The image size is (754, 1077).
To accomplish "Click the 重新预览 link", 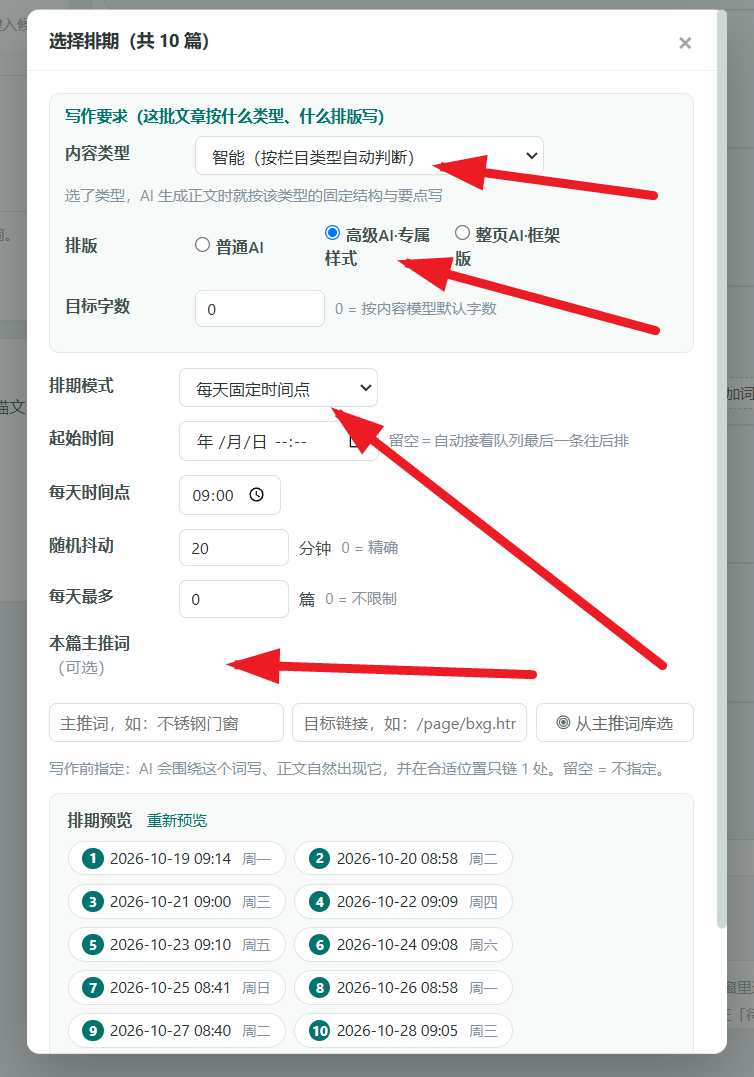I will 176,820.
